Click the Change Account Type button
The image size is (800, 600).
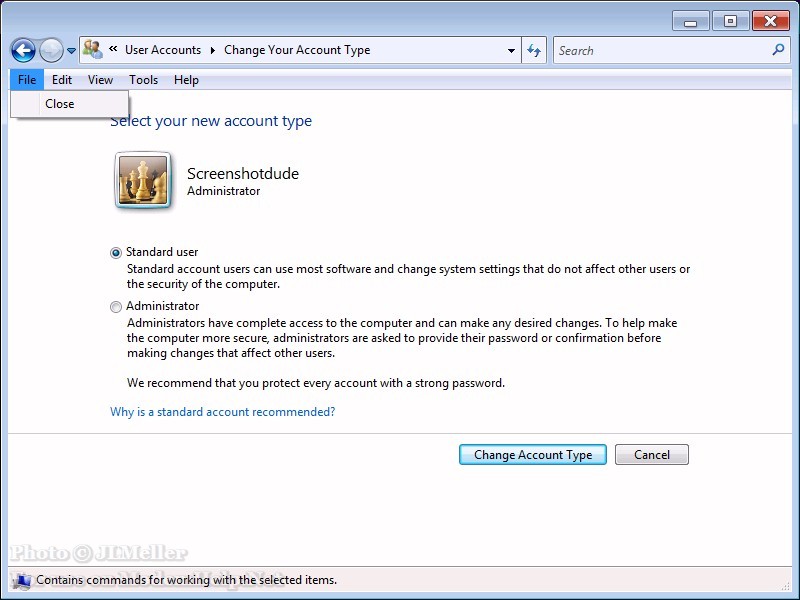pyautogui.click(x=533, y=455)
